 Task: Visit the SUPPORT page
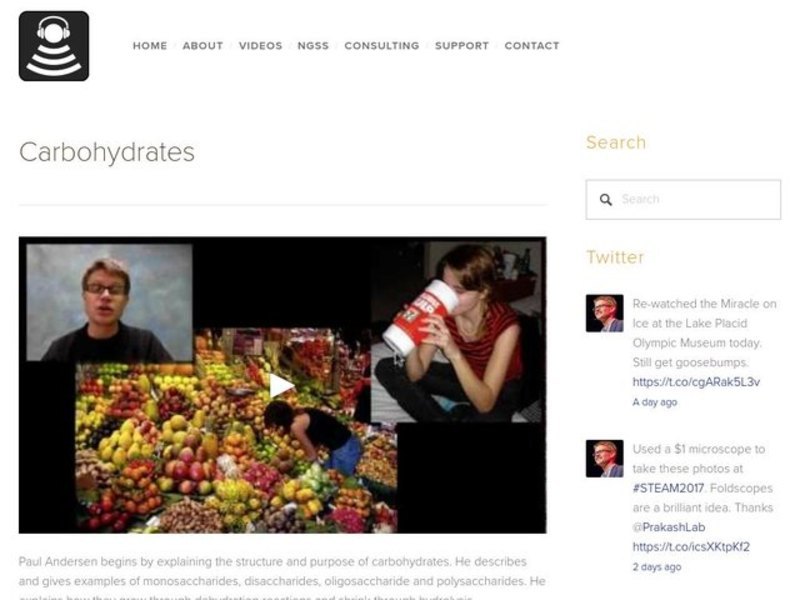pos(462,46)
